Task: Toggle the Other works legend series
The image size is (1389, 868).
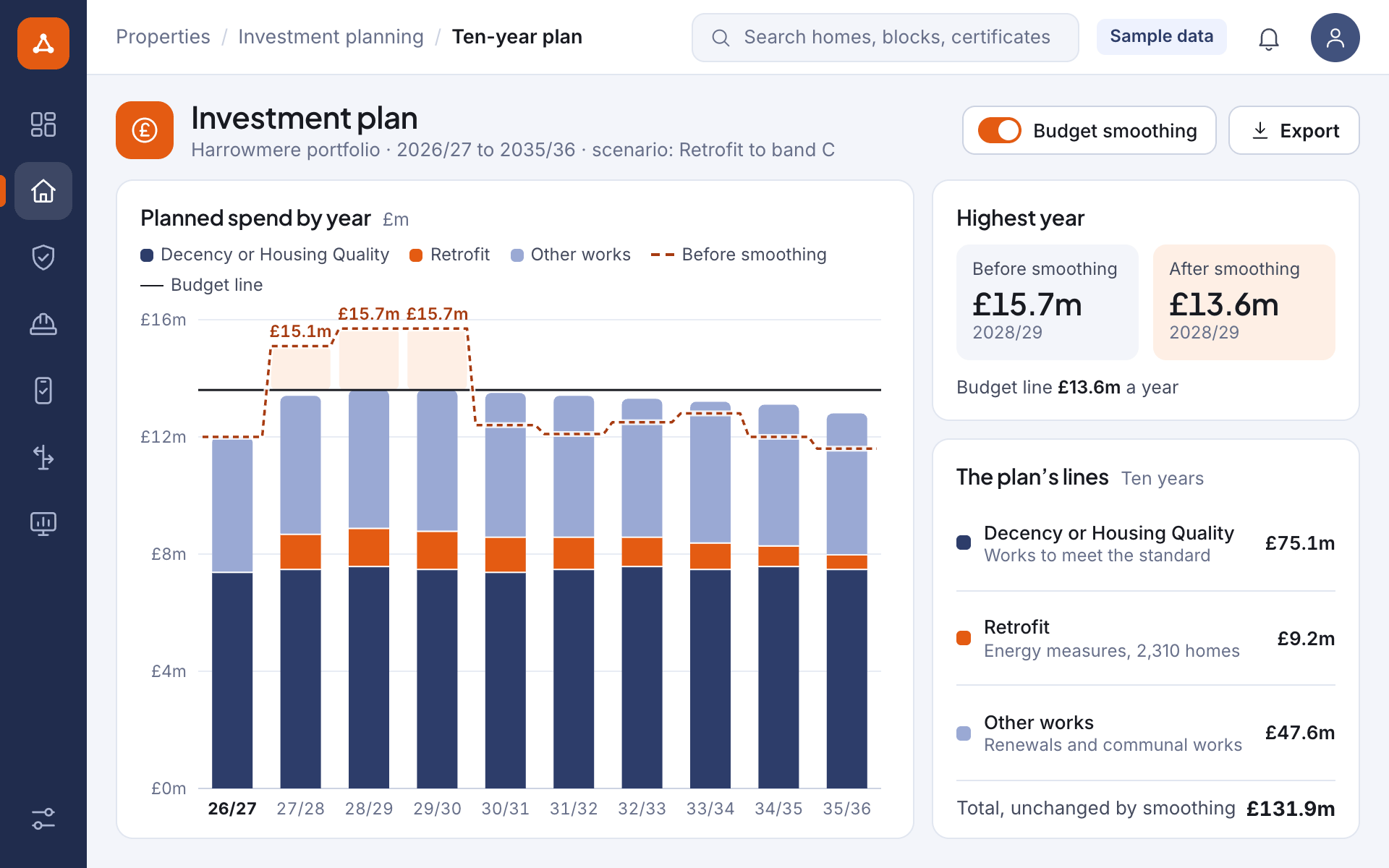Action: [x=571, y=255]
